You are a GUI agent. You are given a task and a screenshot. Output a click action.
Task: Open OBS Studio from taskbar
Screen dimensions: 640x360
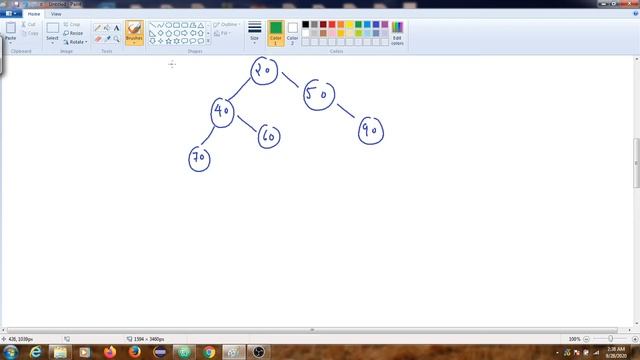258,352
